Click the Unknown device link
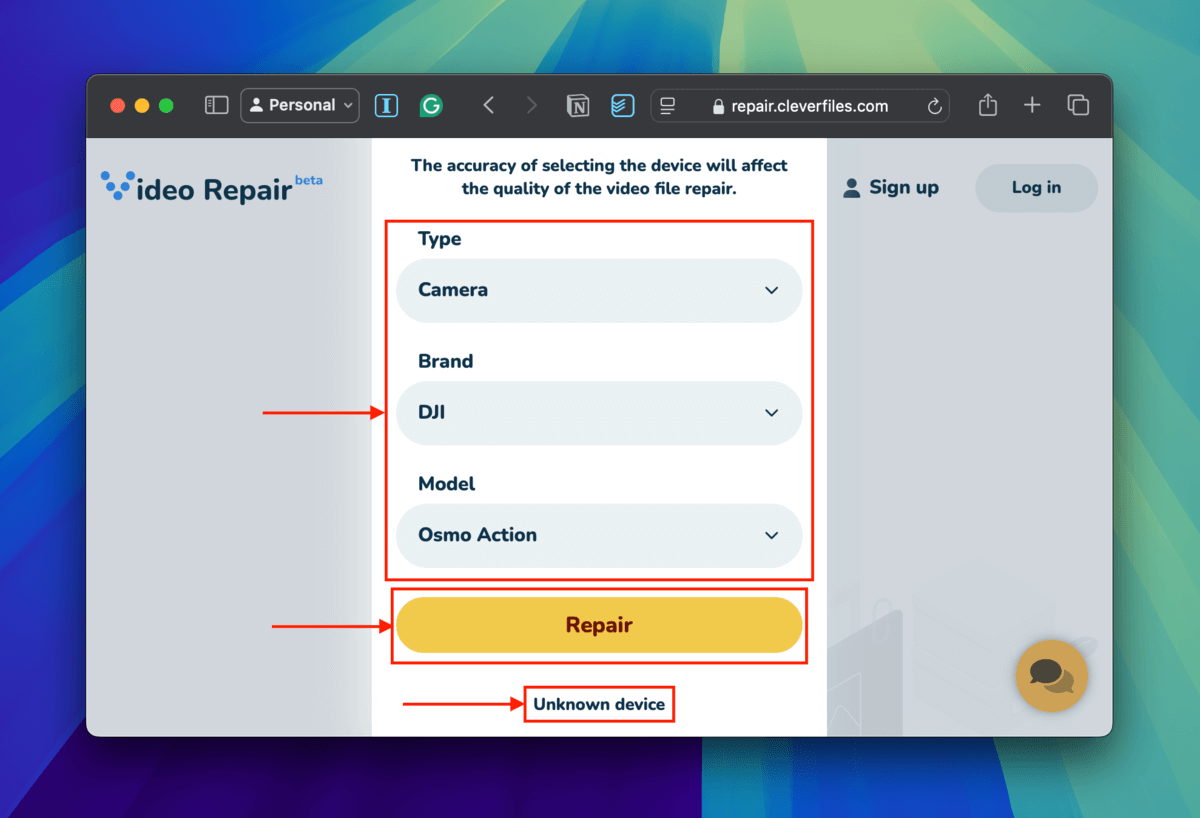 point(599,704)
